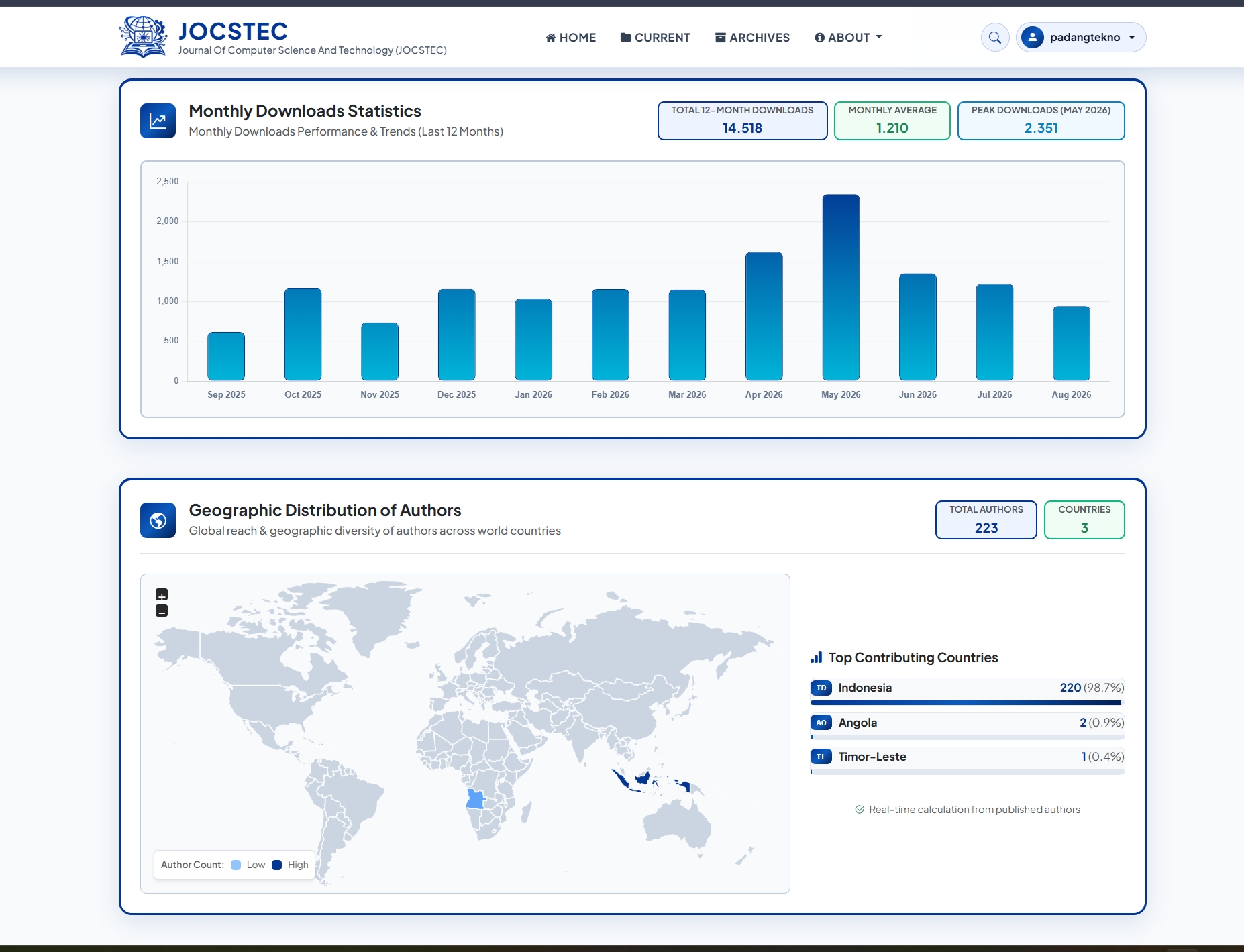The height and width of the screenshot is (952, 1244).
Task: Open the CURRENT issue menu item
Action: (655, 38)
